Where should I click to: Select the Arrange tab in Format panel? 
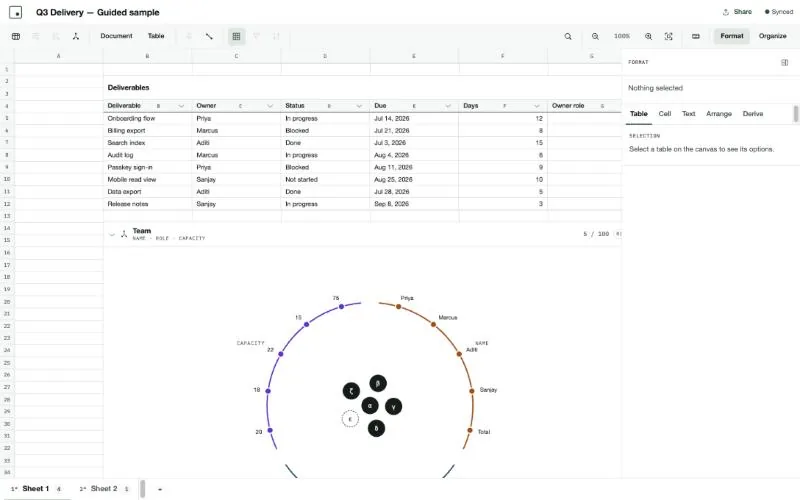coord(719,114)
